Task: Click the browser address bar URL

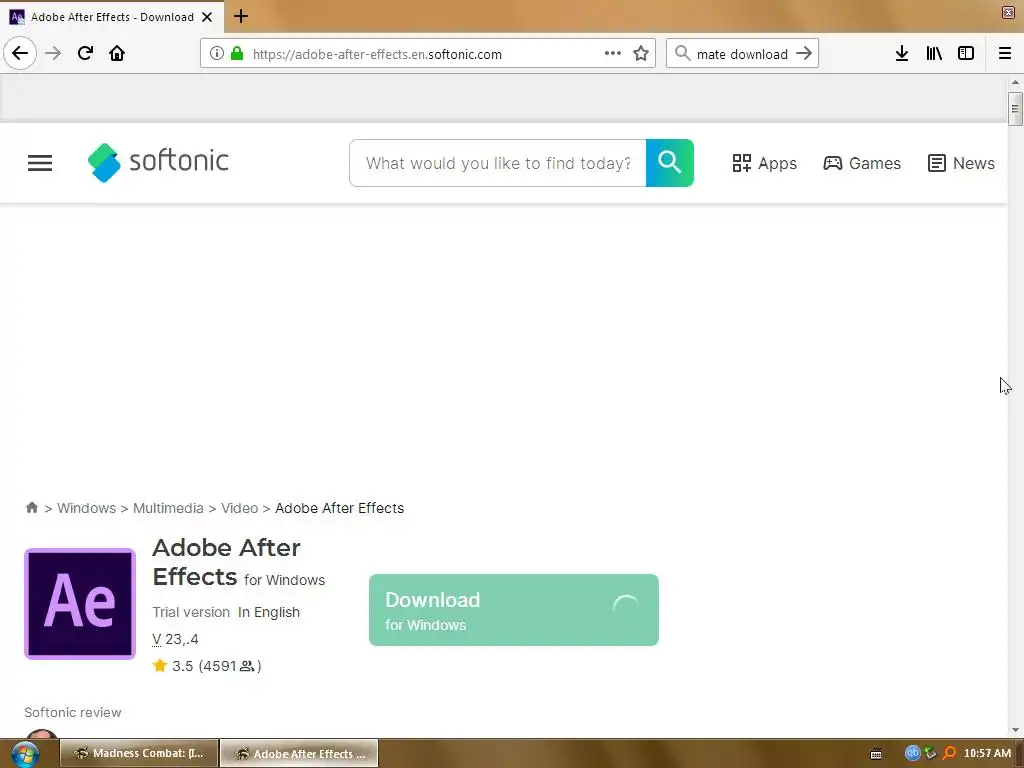Action: coord(377,54)
